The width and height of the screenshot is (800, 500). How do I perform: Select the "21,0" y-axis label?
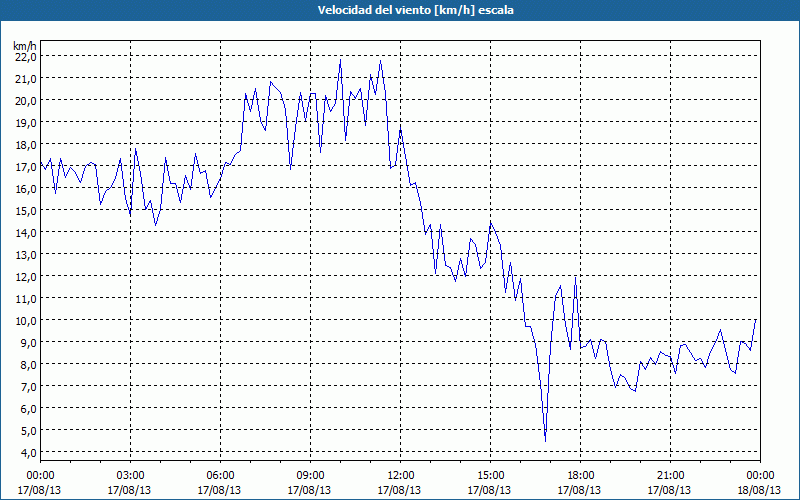point(26,79)
